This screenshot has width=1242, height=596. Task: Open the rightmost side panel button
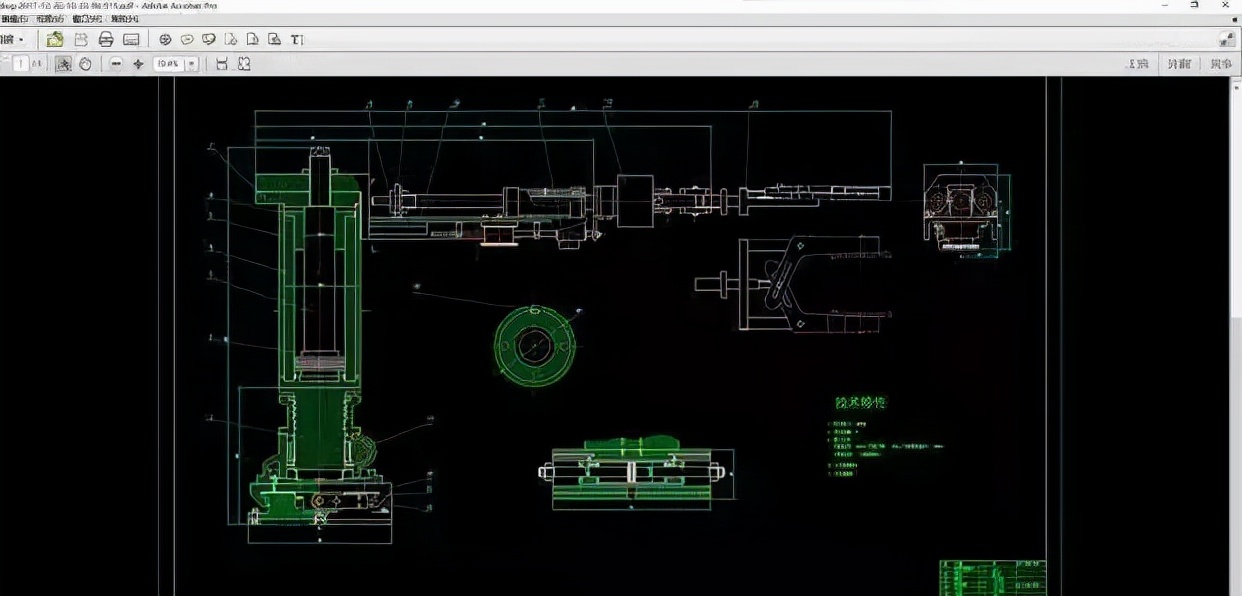pos(1221,64)
